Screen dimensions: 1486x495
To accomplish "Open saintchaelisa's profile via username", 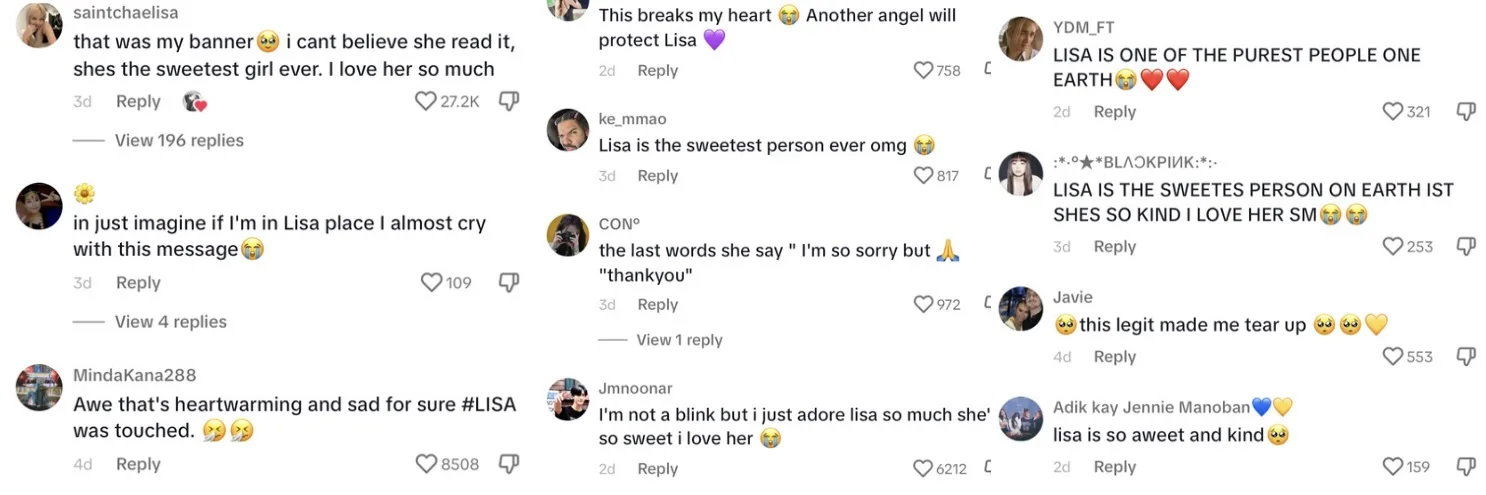I will [x=126, y=14].
